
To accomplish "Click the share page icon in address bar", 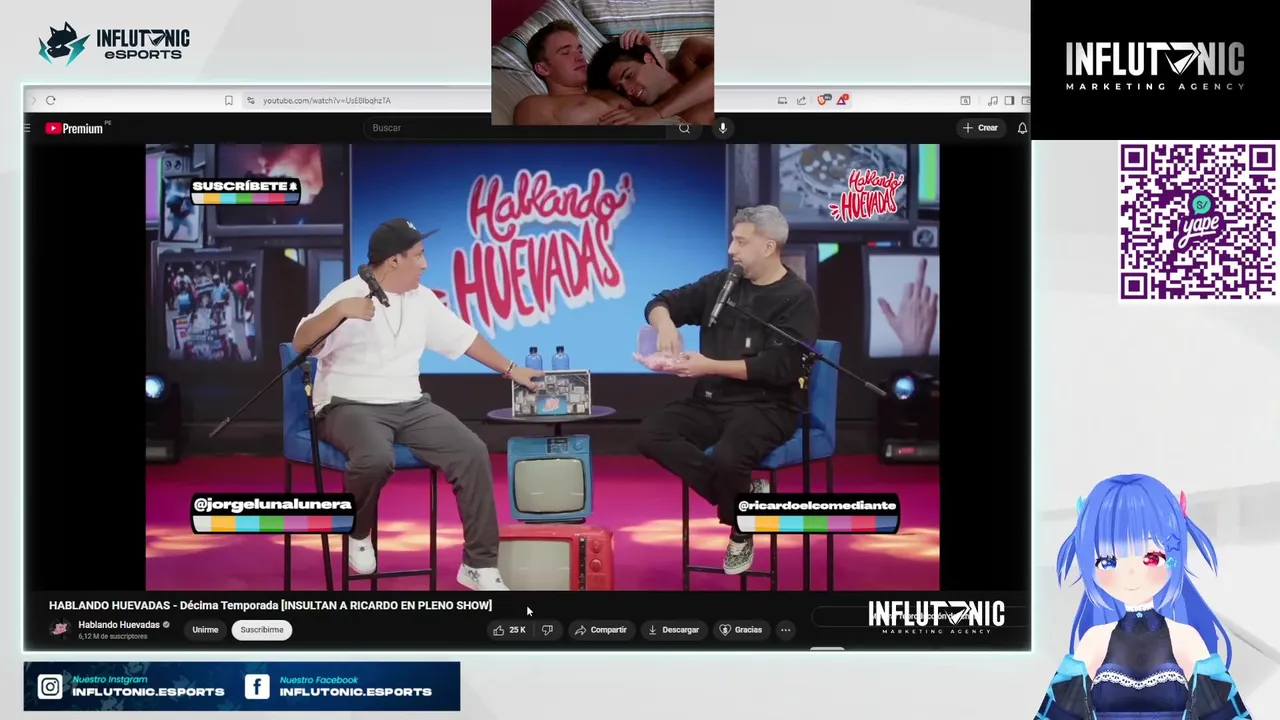I will [801, 100].
